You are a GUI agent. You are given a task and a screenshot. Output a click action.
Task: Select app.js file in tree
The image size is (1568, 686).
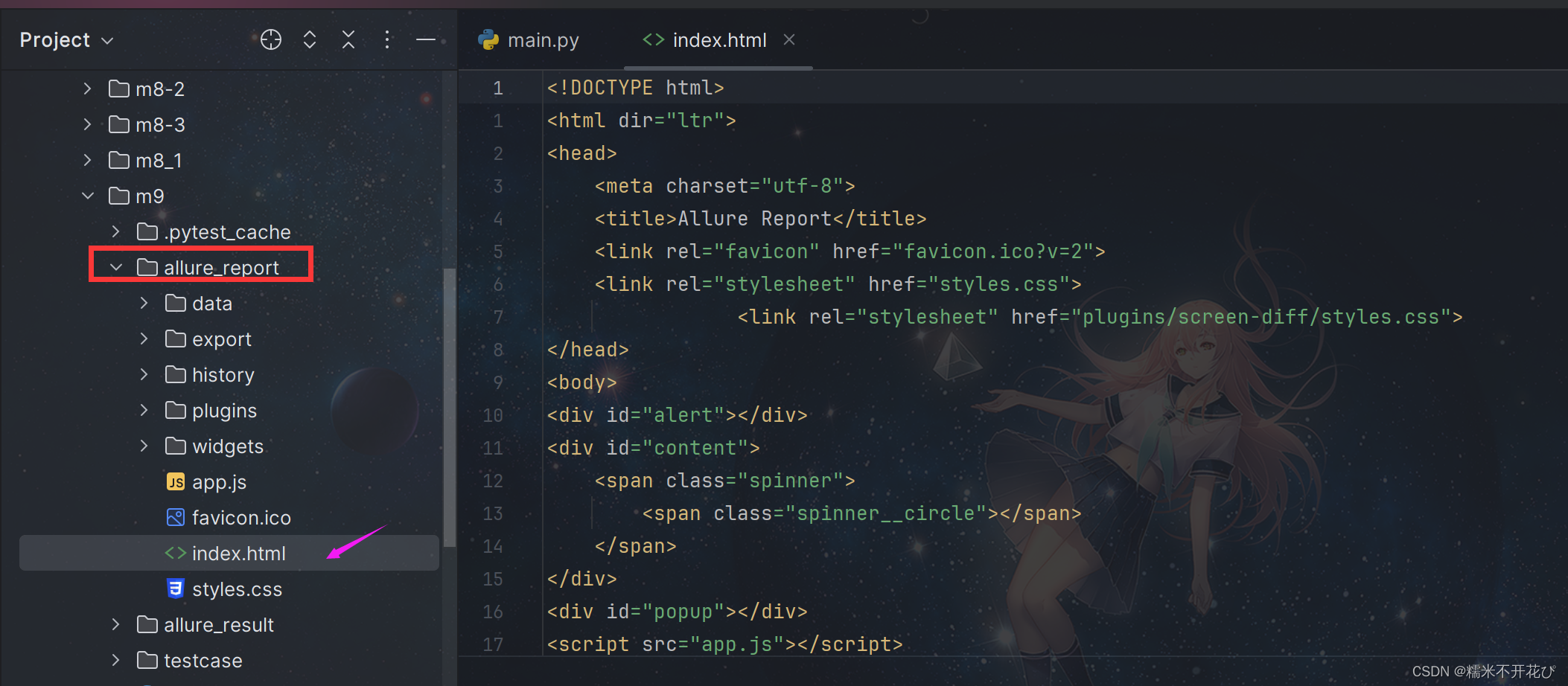point(219,482)
